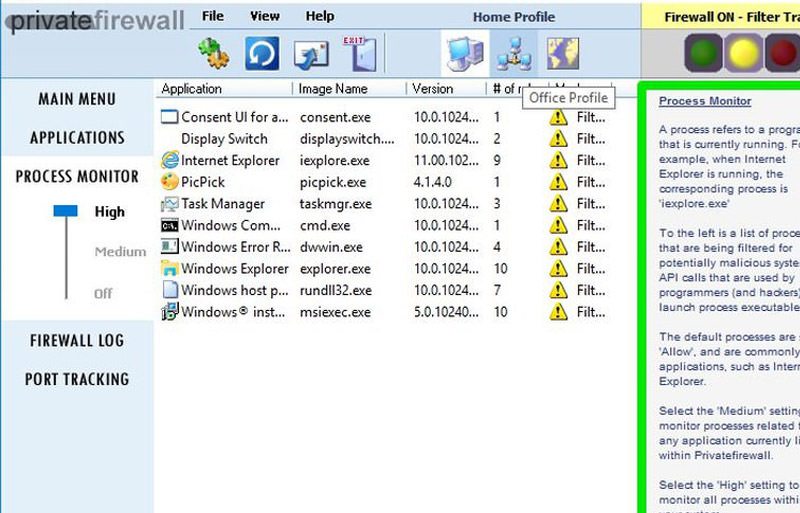The width and height of the screenshot is (800, 513).
Task: Click the dwwin.exe image name cell
Action: point(331,247)
